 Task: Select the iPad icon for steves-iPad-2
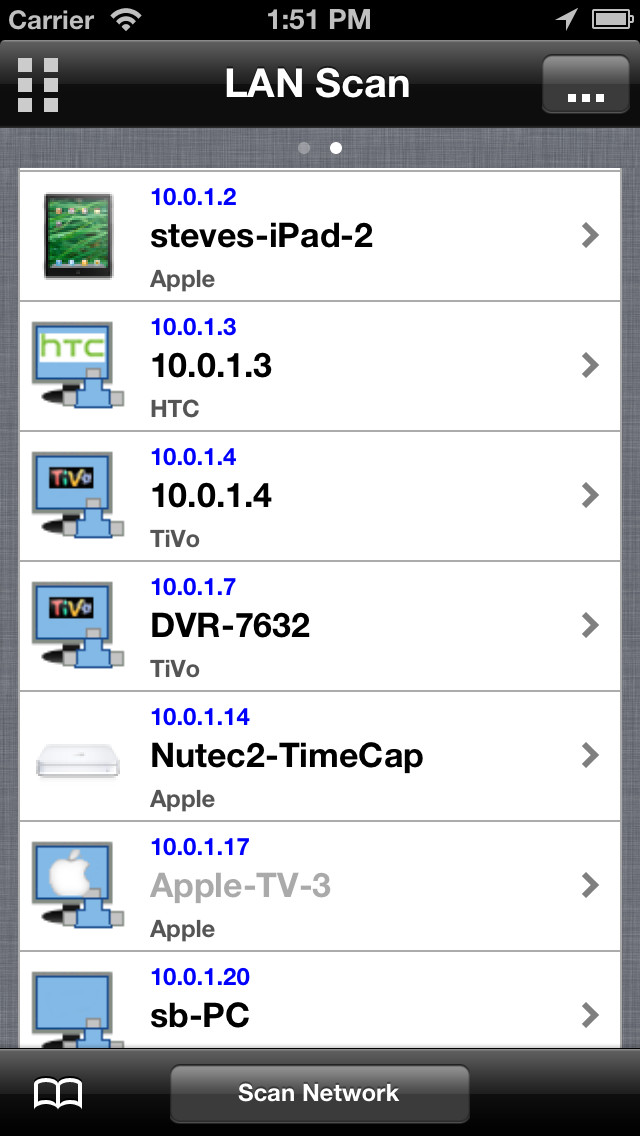click(x=78, y=235)
